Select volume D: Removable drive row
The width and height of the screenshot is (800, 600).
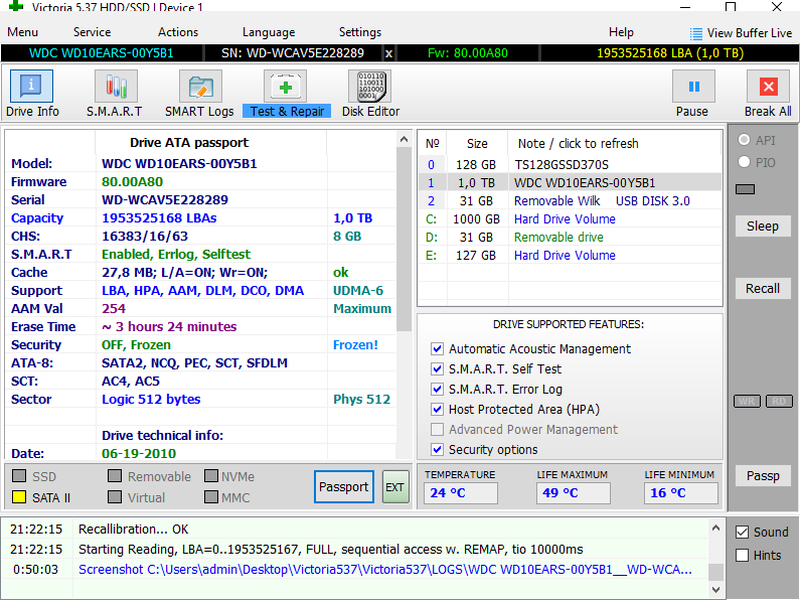(x=570, y=237)
